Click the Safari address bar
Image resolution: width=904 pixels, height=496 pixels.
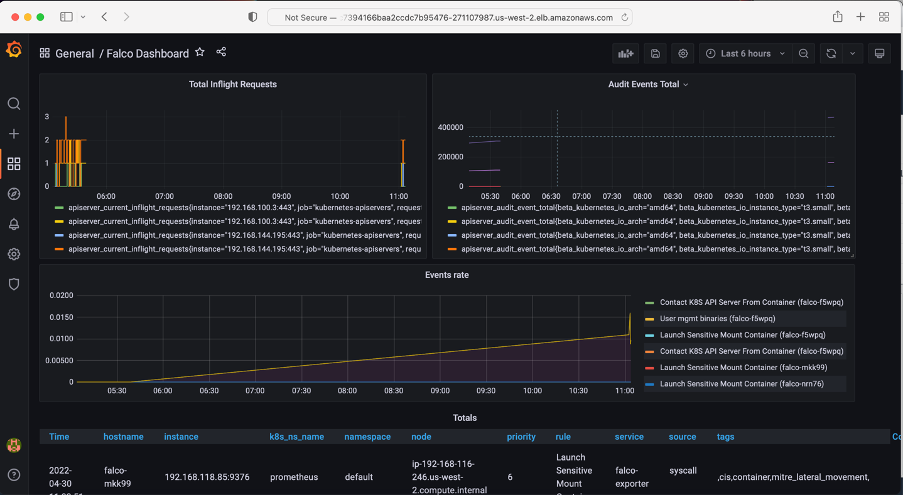tap(450, 17)
